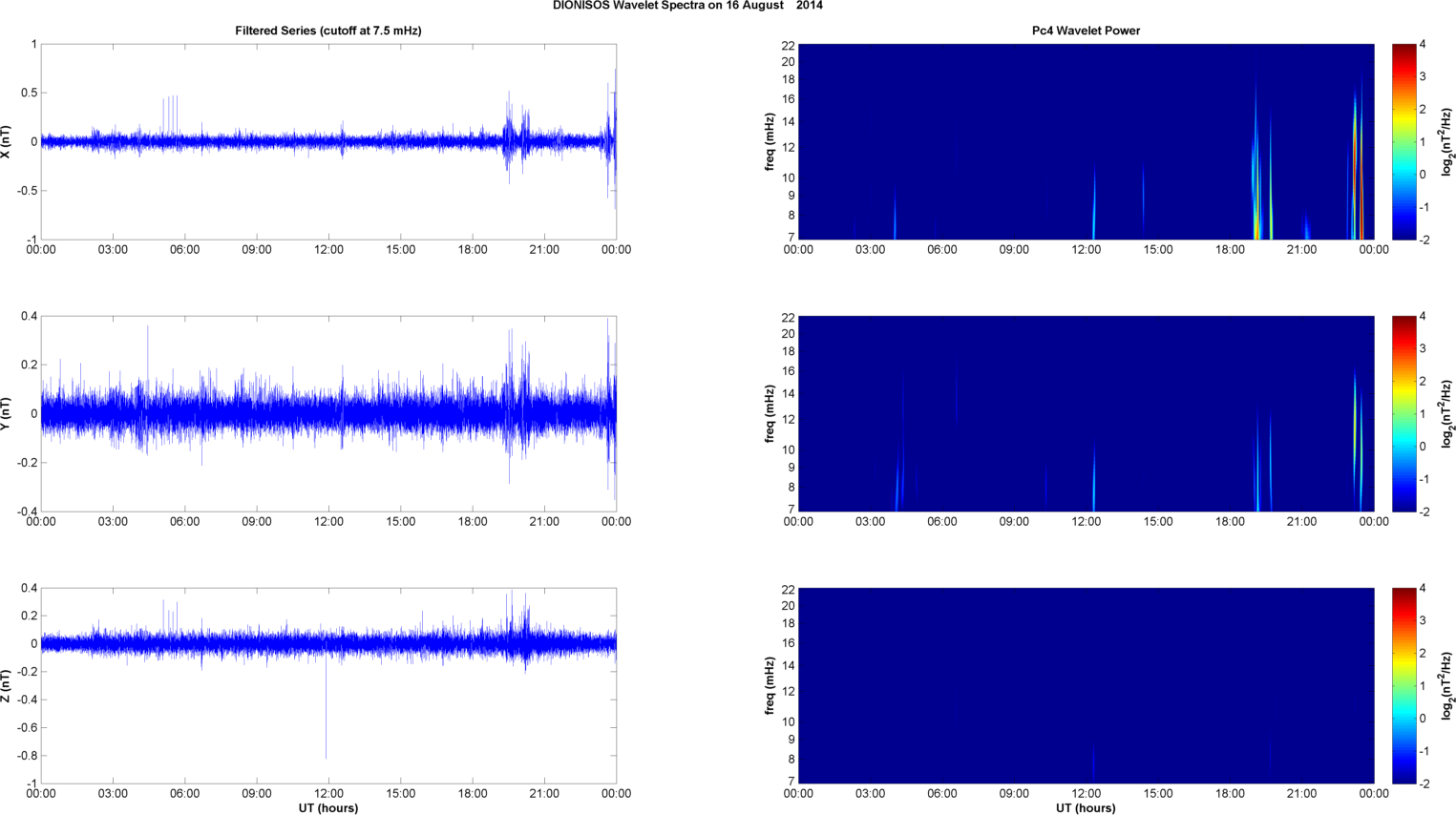Click the '-0.5' tick on the X series axis
Image resolution: width=1456 pixels, height=815 pixels.
click(27, 191)
